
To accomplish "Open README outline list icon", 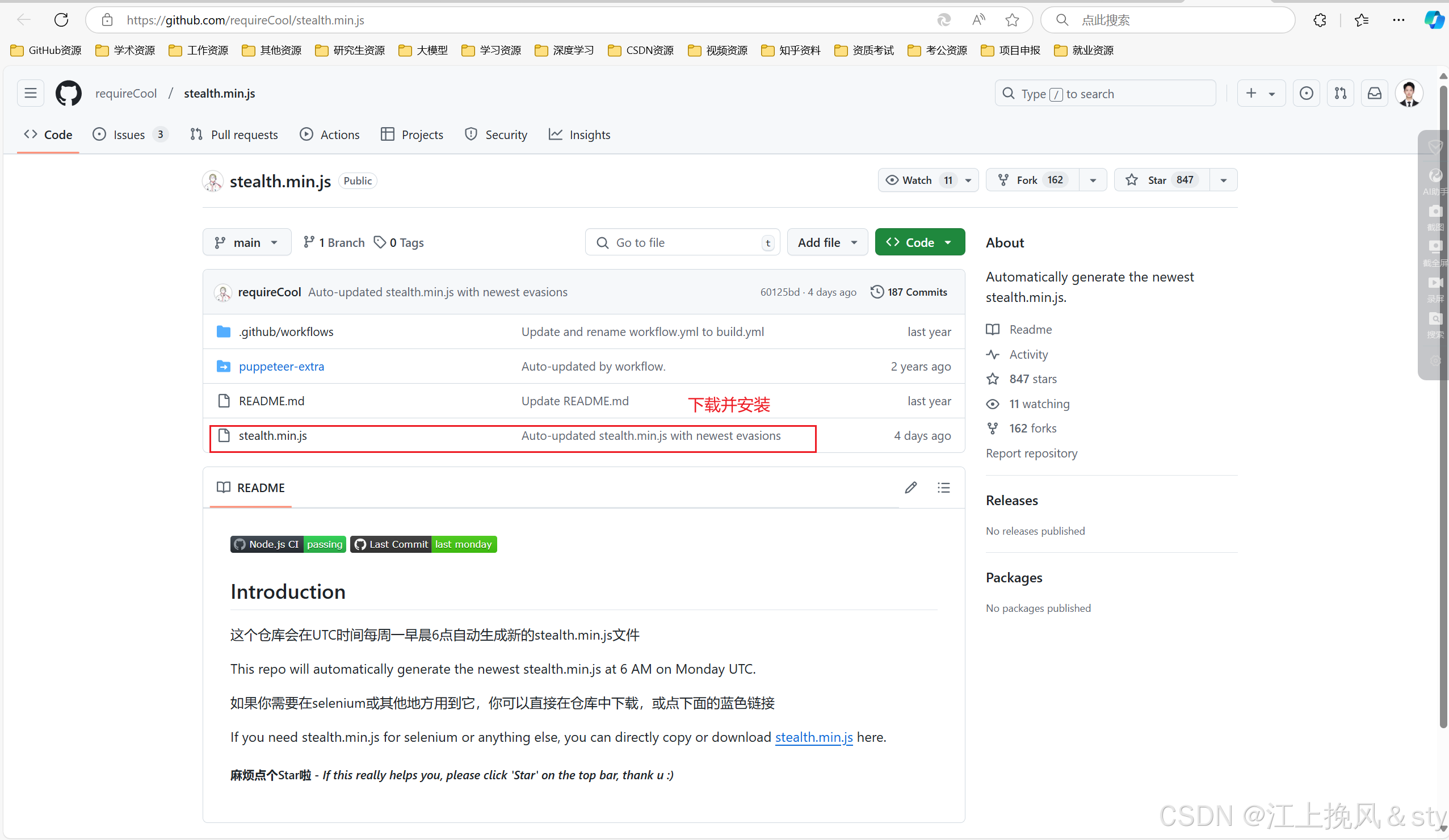I will coord(943,488).
